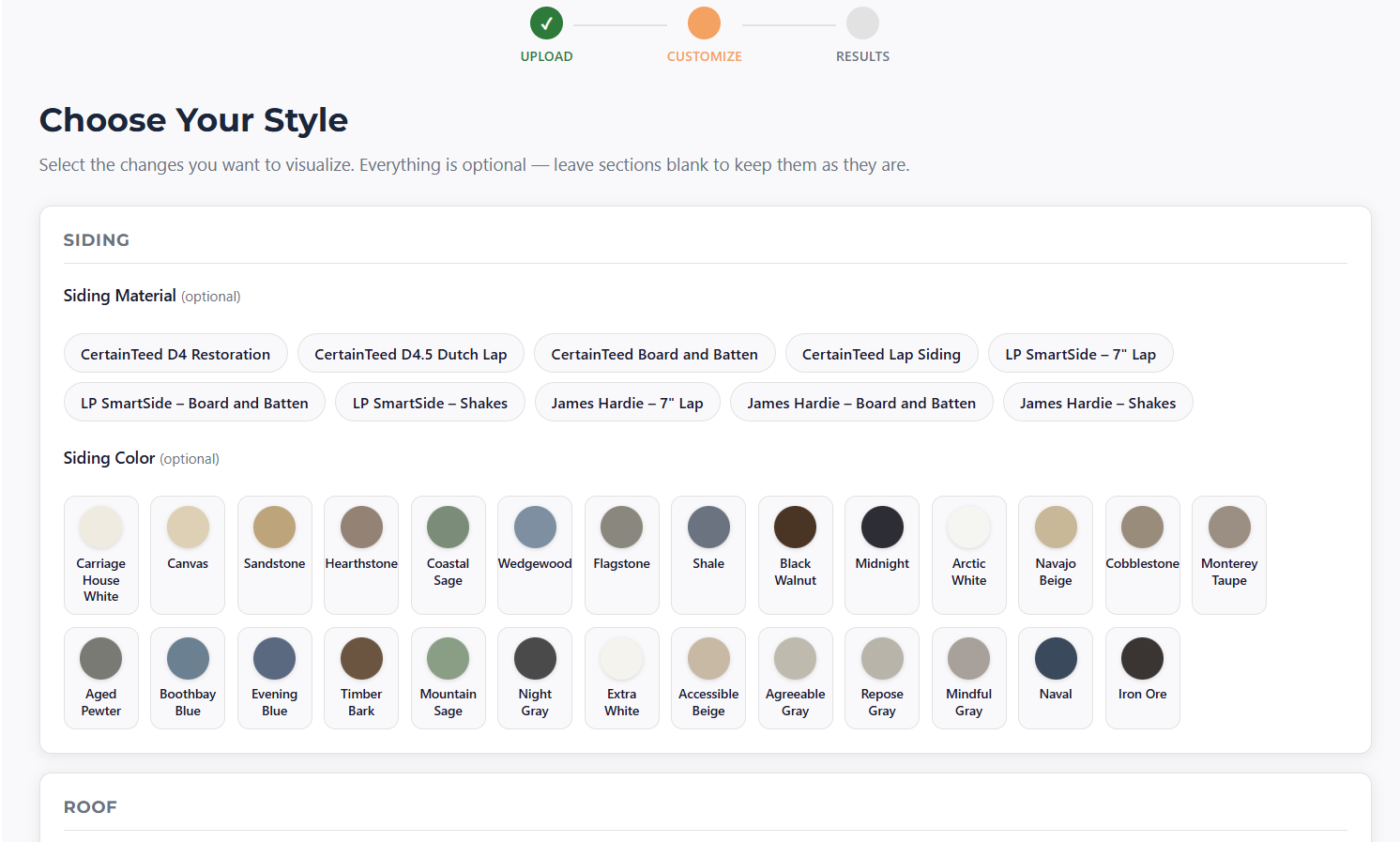Select Accessible Beige color swatch

point(708,678)
